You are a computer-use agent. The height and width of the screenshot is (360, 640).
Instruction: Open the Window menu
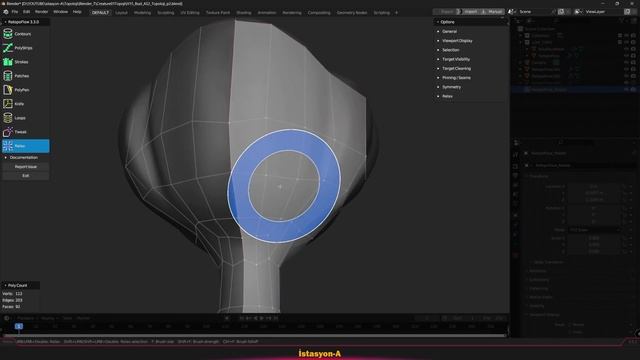pos(60,12)
